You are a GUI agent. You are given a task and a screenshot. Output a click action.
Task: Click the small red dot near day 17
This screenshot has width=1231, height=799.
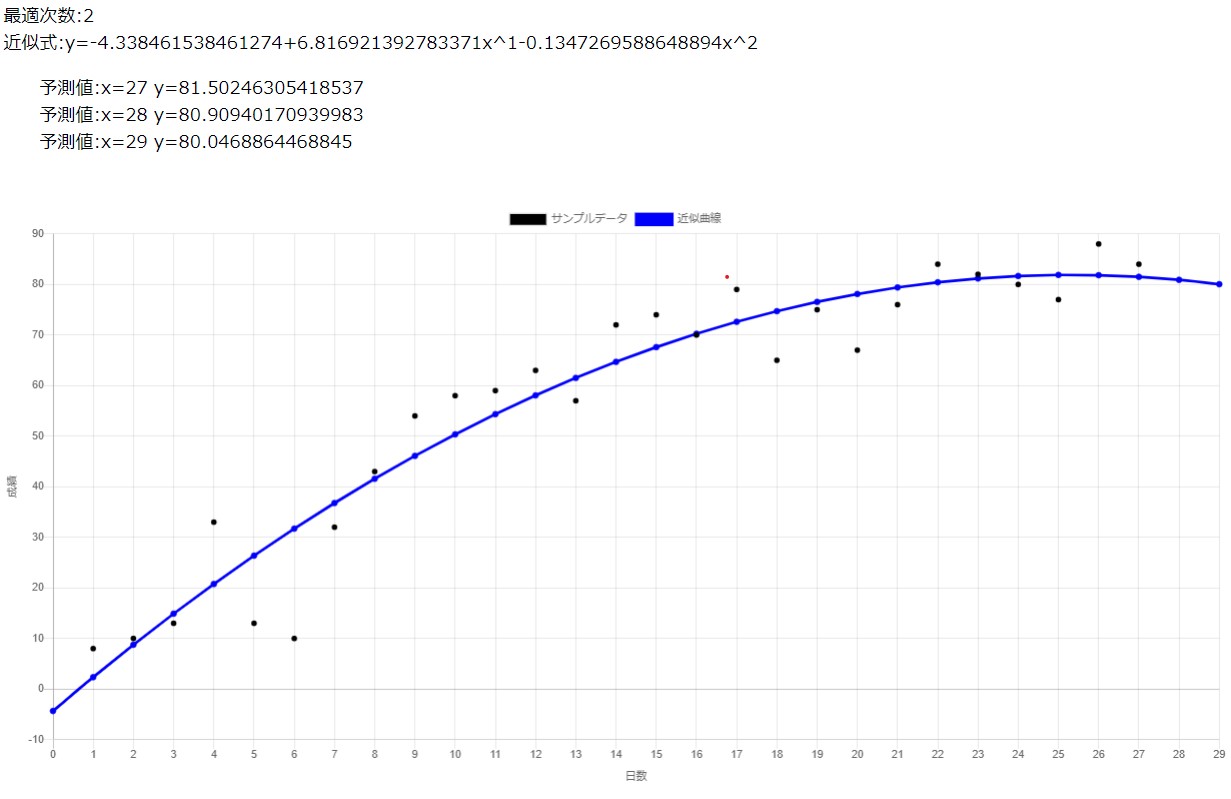727,277
